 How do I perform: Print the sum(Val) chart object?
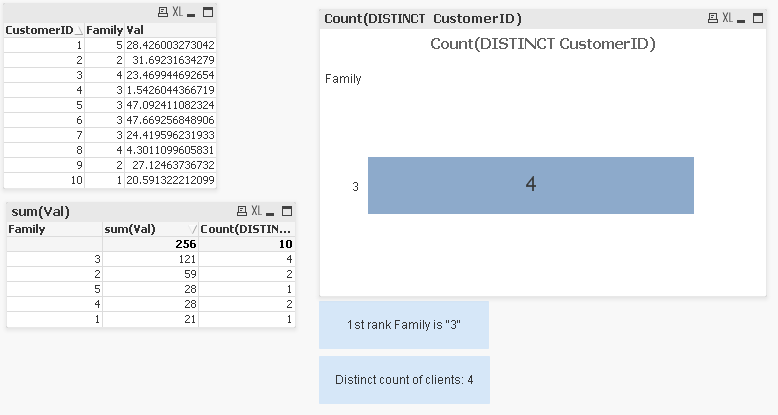pyautogui.click(x=242, y=211)
